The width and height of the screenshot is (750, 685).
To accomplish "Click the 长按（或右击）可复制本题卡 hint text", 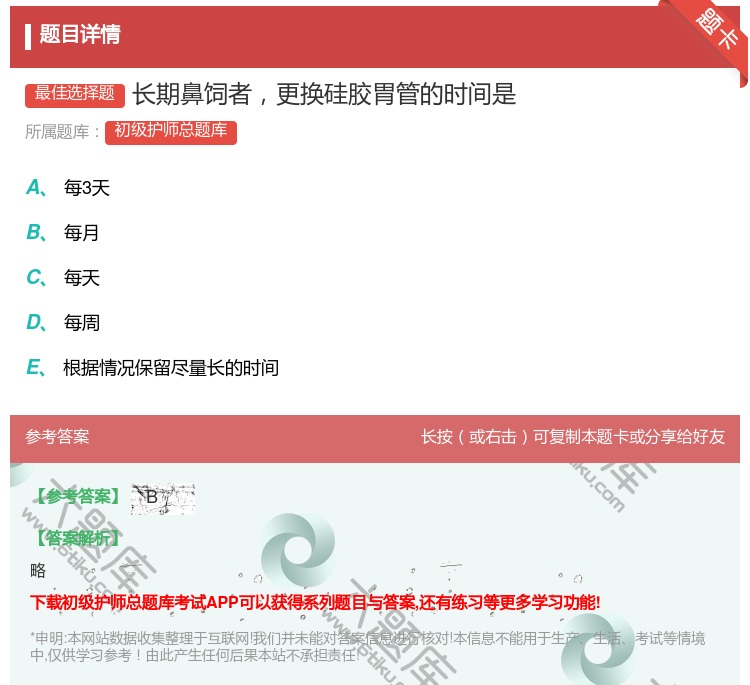I will [x=572, y=437].
